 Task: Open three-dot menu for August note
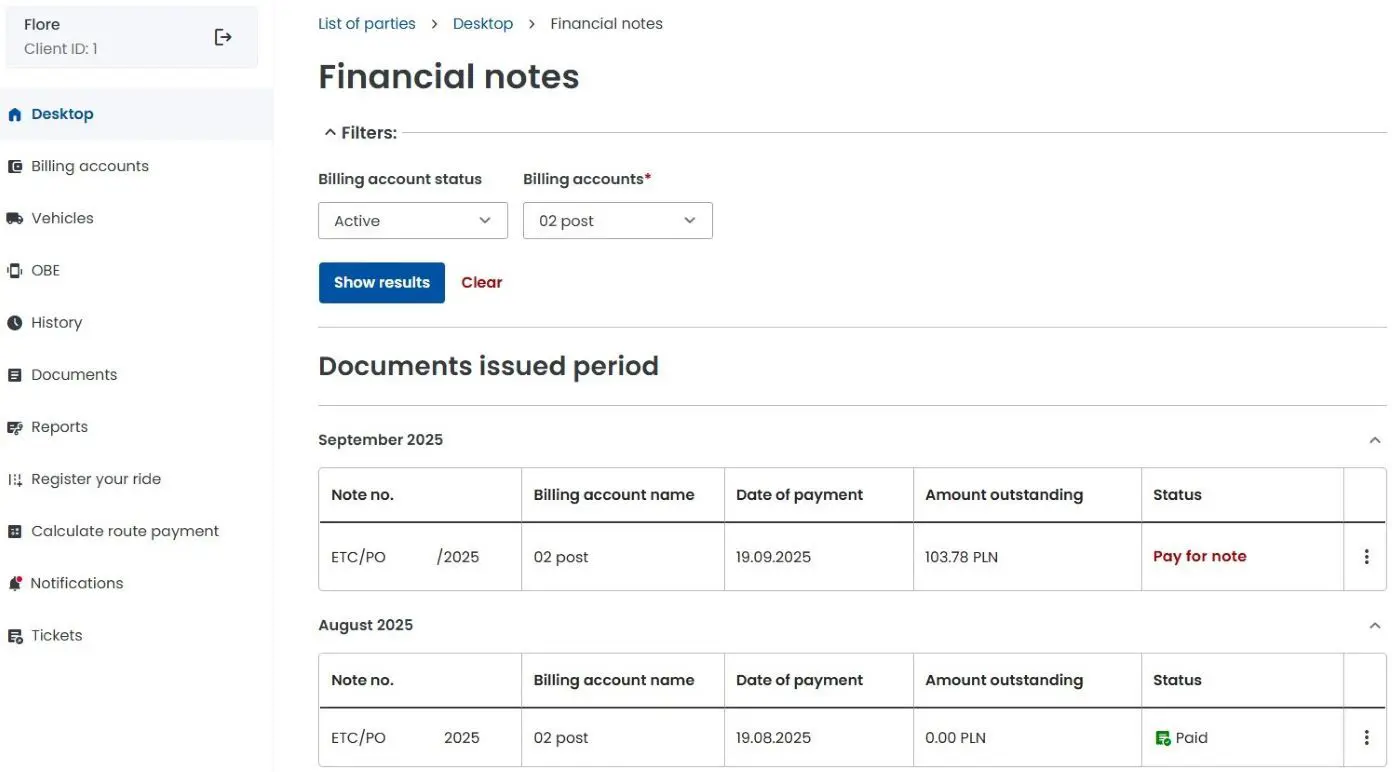tap(1366, 738)
